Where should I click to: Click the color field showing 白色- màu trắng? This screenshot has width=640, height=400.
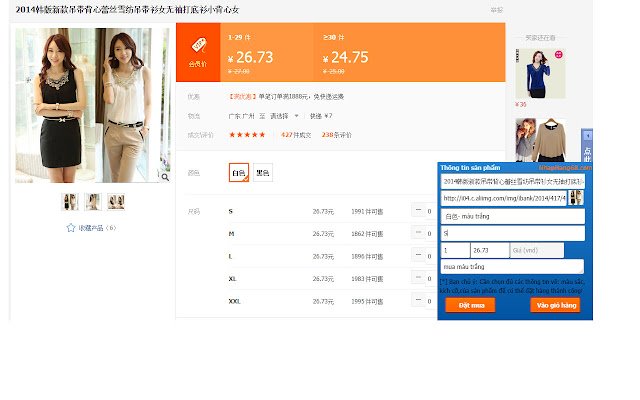pos(513,216)
